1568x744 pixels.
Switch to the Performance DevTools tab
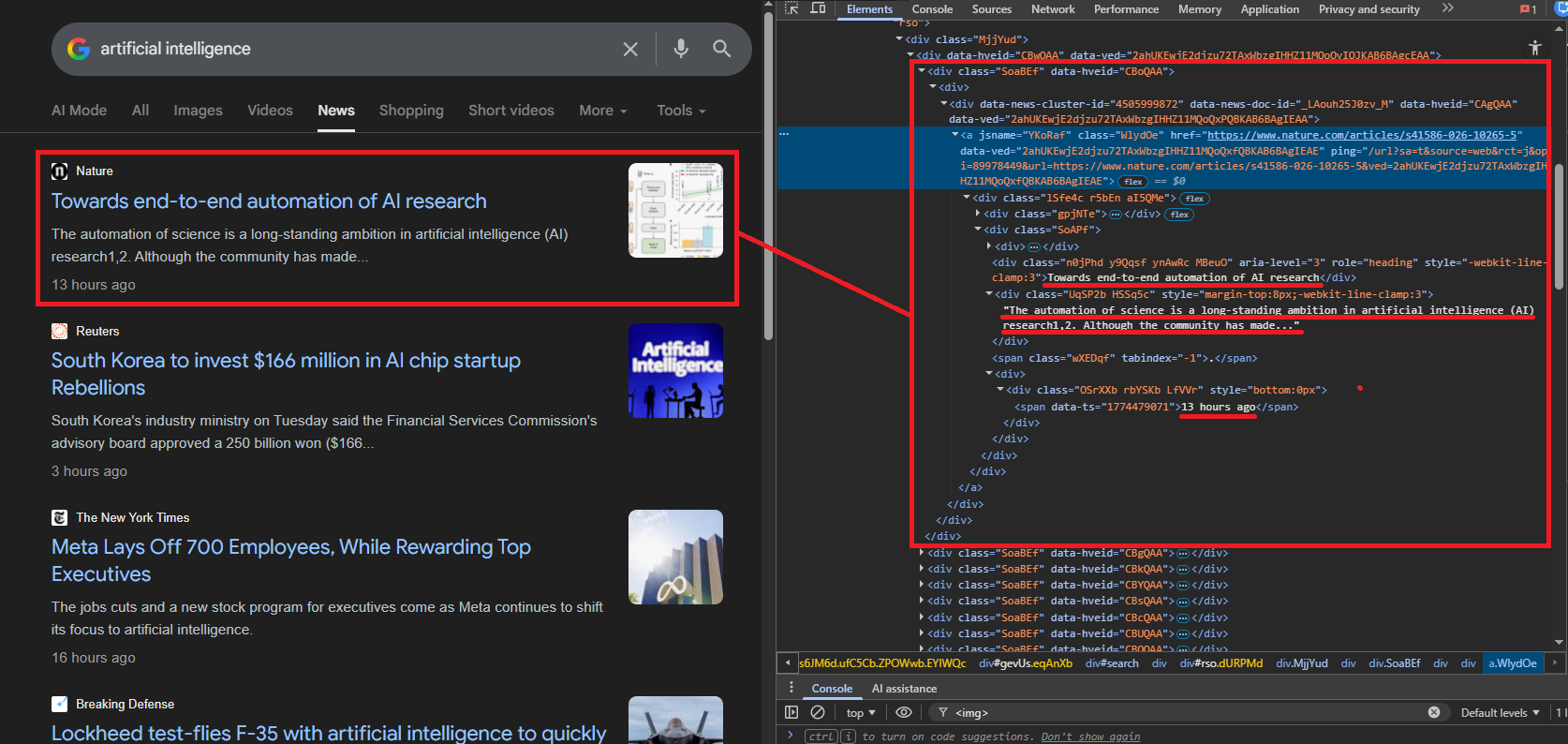pos(1126,9)
